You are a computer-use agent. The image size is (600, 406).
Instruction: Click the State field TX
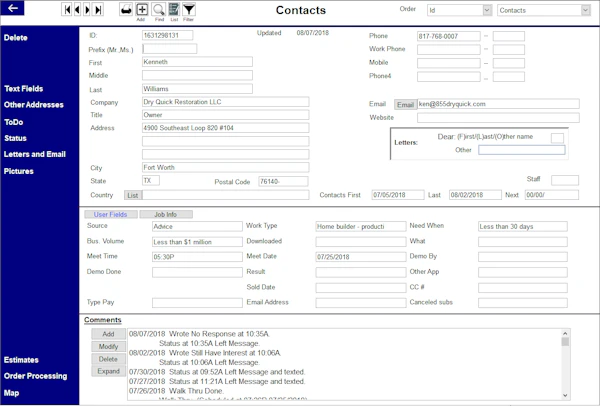[x=151, y=180]
